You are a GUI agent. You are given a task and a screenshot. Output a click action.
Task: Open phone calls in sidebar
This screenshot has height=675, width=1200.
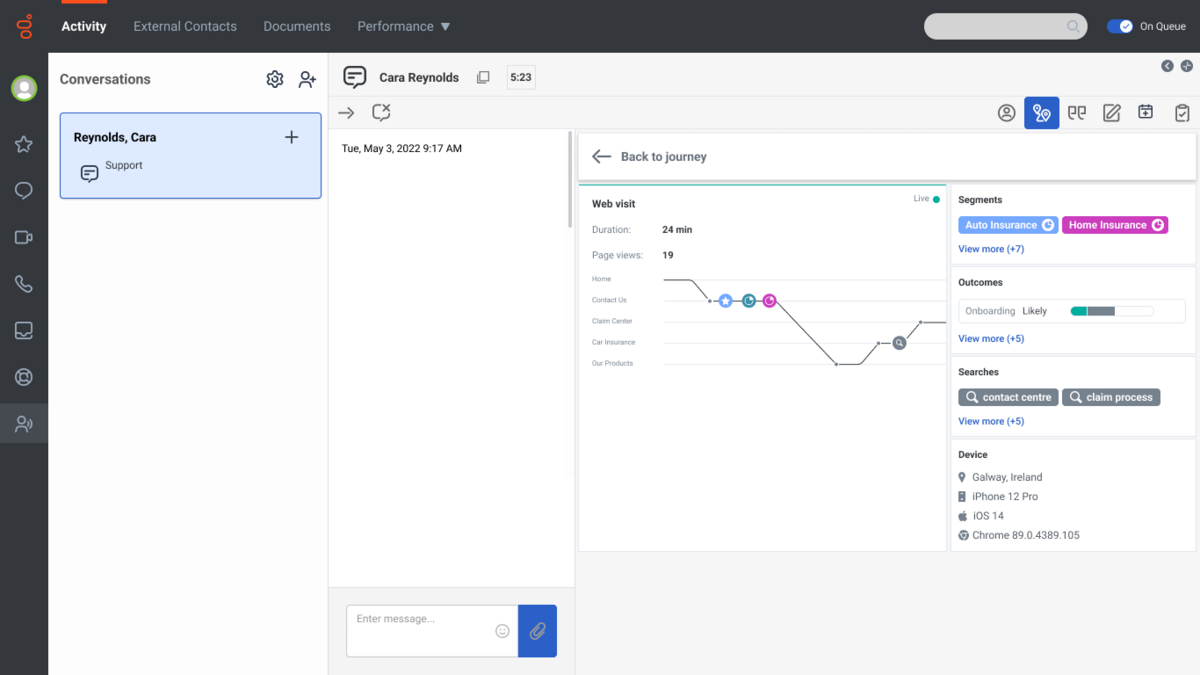coord(24,284)
